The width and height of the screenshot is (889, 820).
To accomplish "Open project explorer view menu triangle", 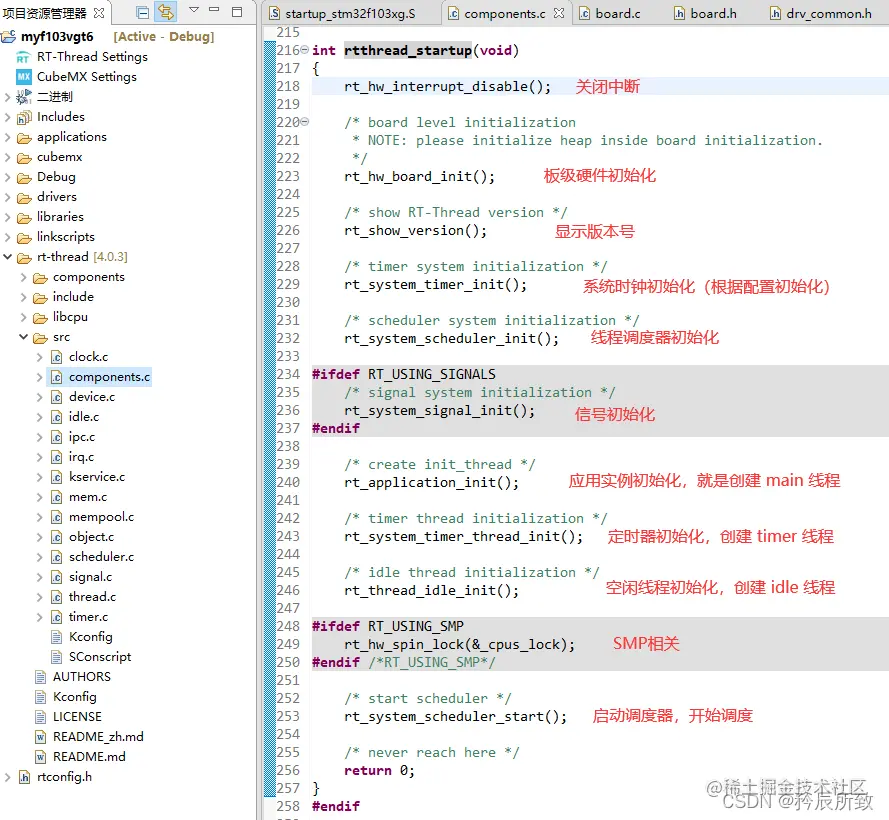I will [x=194, y=10].
